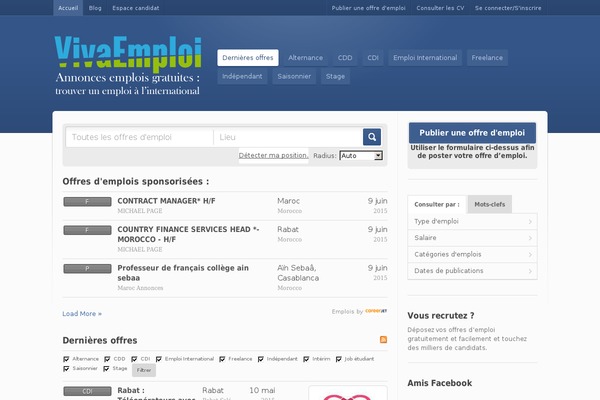This screenshot has width=600, height=400.
Task: Open Publier une offre d'emploi in the top bar
Action: coord(368,8)
